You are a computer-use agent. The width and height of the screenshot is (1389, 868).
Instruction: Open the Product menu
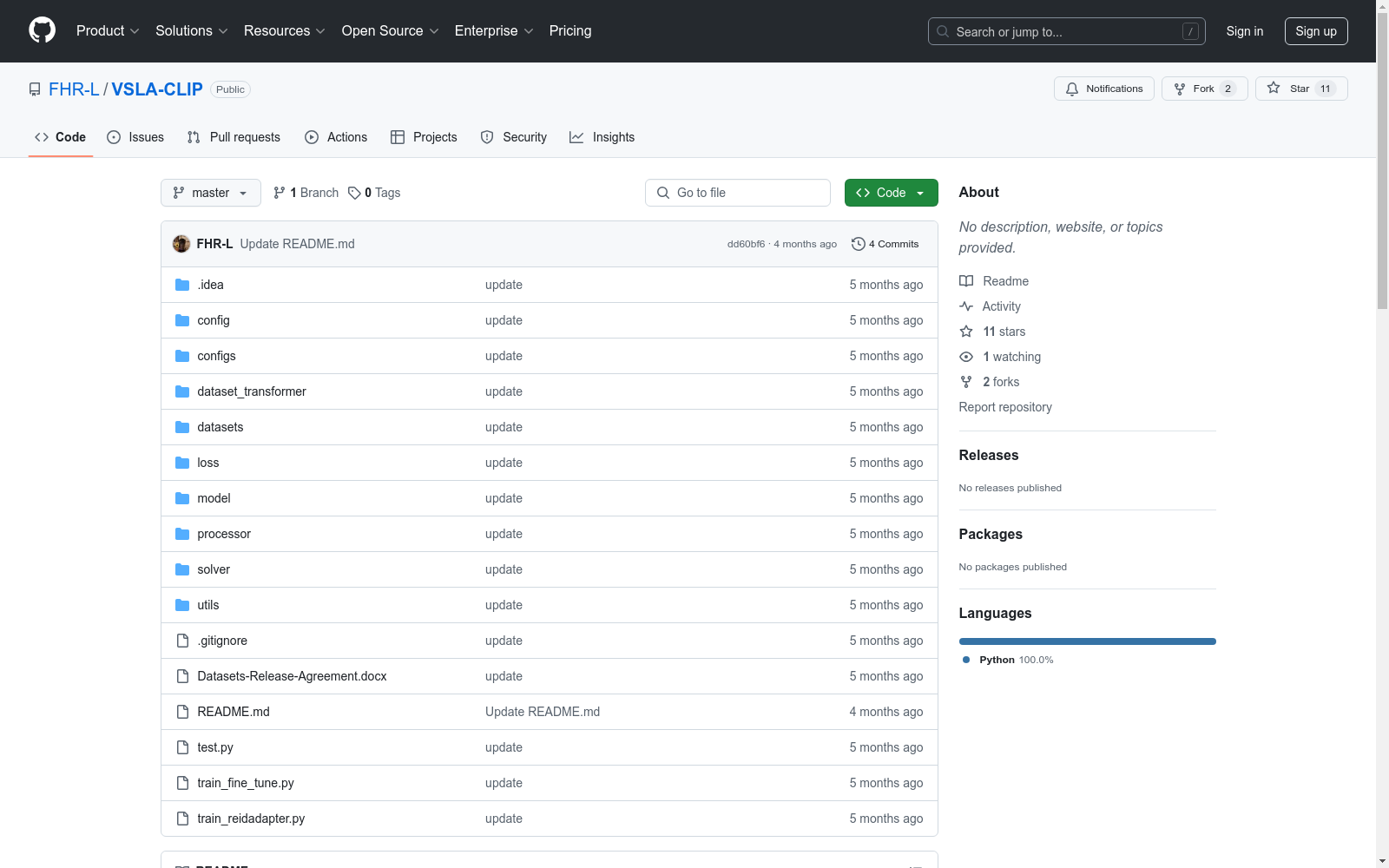pos(108,31)
